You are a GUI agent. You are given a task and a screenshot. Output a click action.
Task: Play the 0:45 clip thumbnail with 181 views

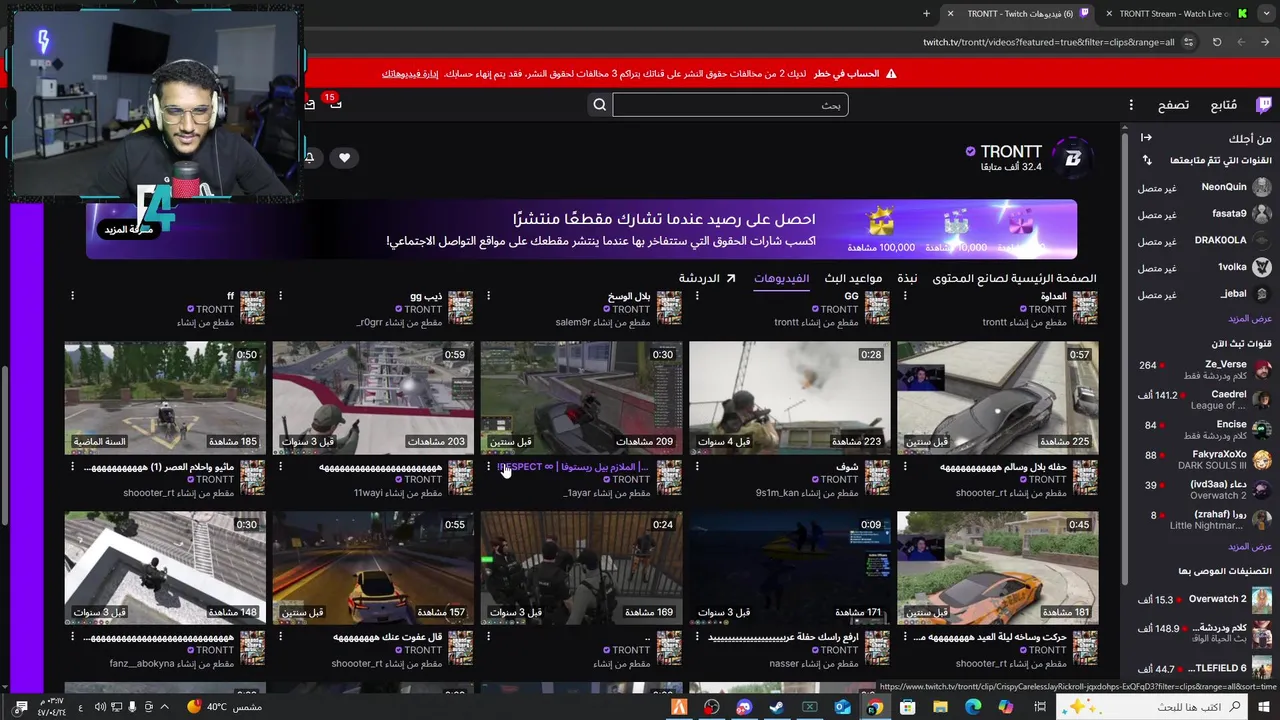click(x=997, y=568)
